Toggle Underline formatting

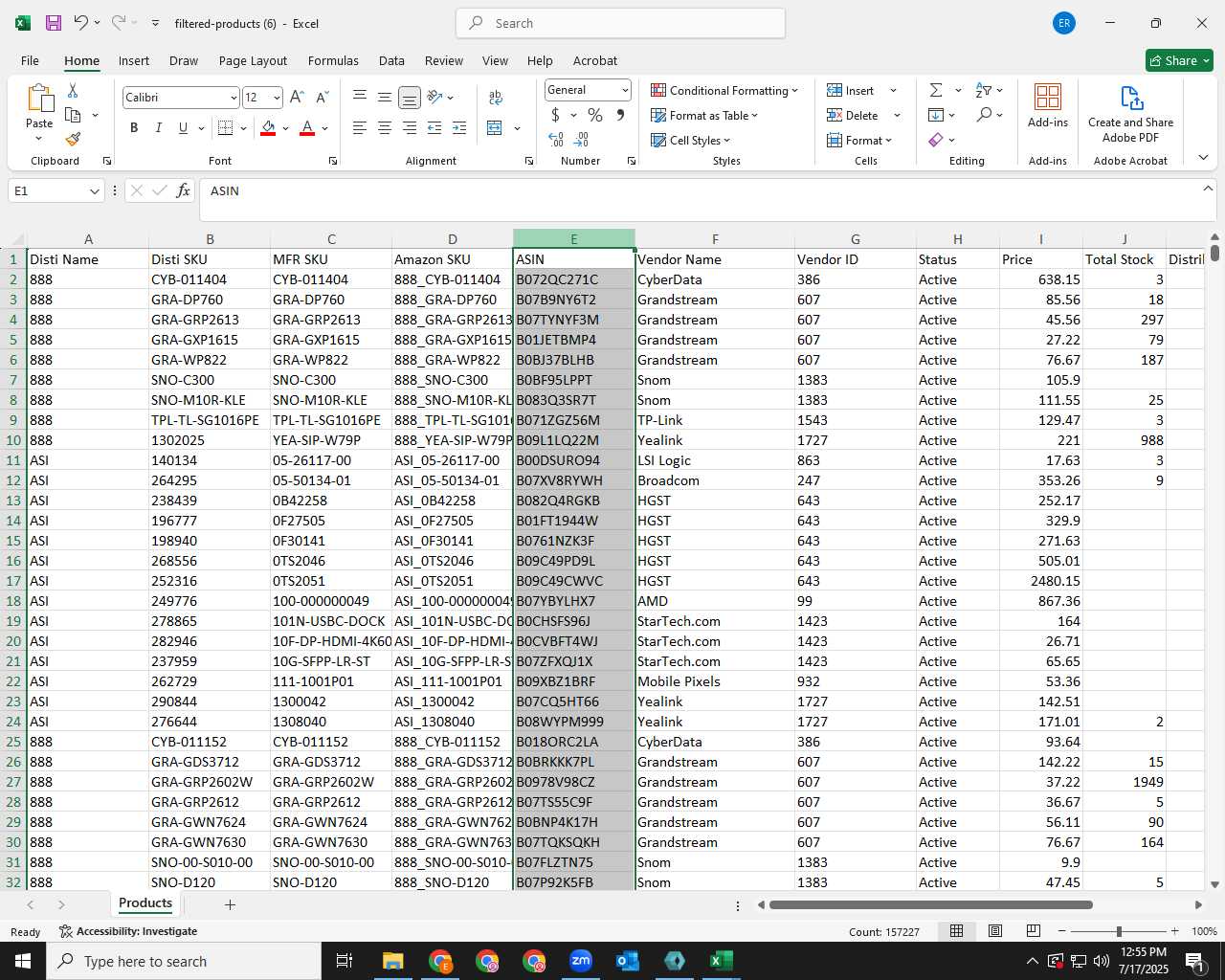183,127
